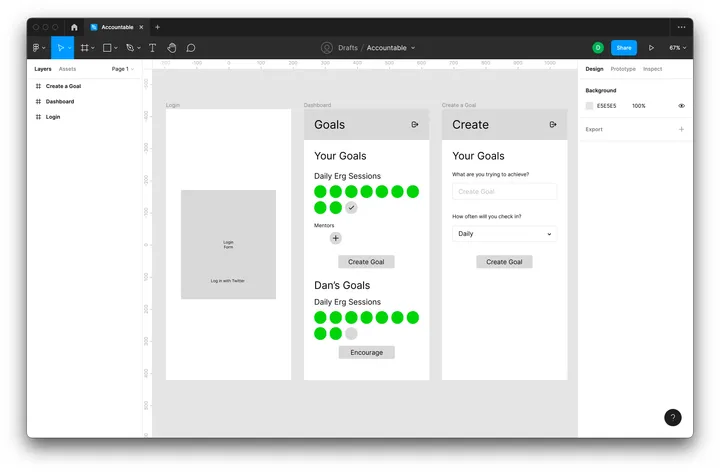Viewport: 720px width, 473px height.
Task: Expand Frame tool options chevron
Action: pyautogui.click(x=93, y=48)
